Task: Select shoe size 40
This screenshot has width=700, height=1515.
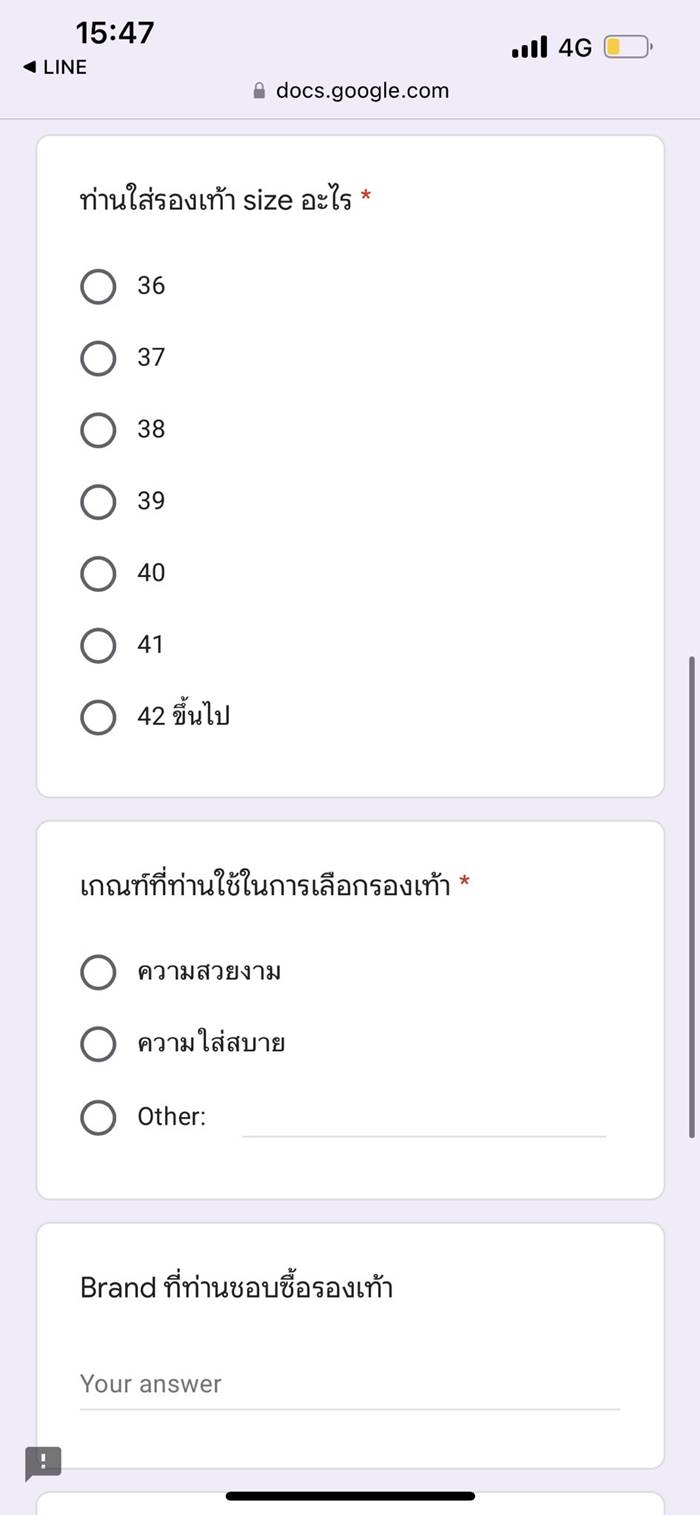Action: (x=97, y=573)
